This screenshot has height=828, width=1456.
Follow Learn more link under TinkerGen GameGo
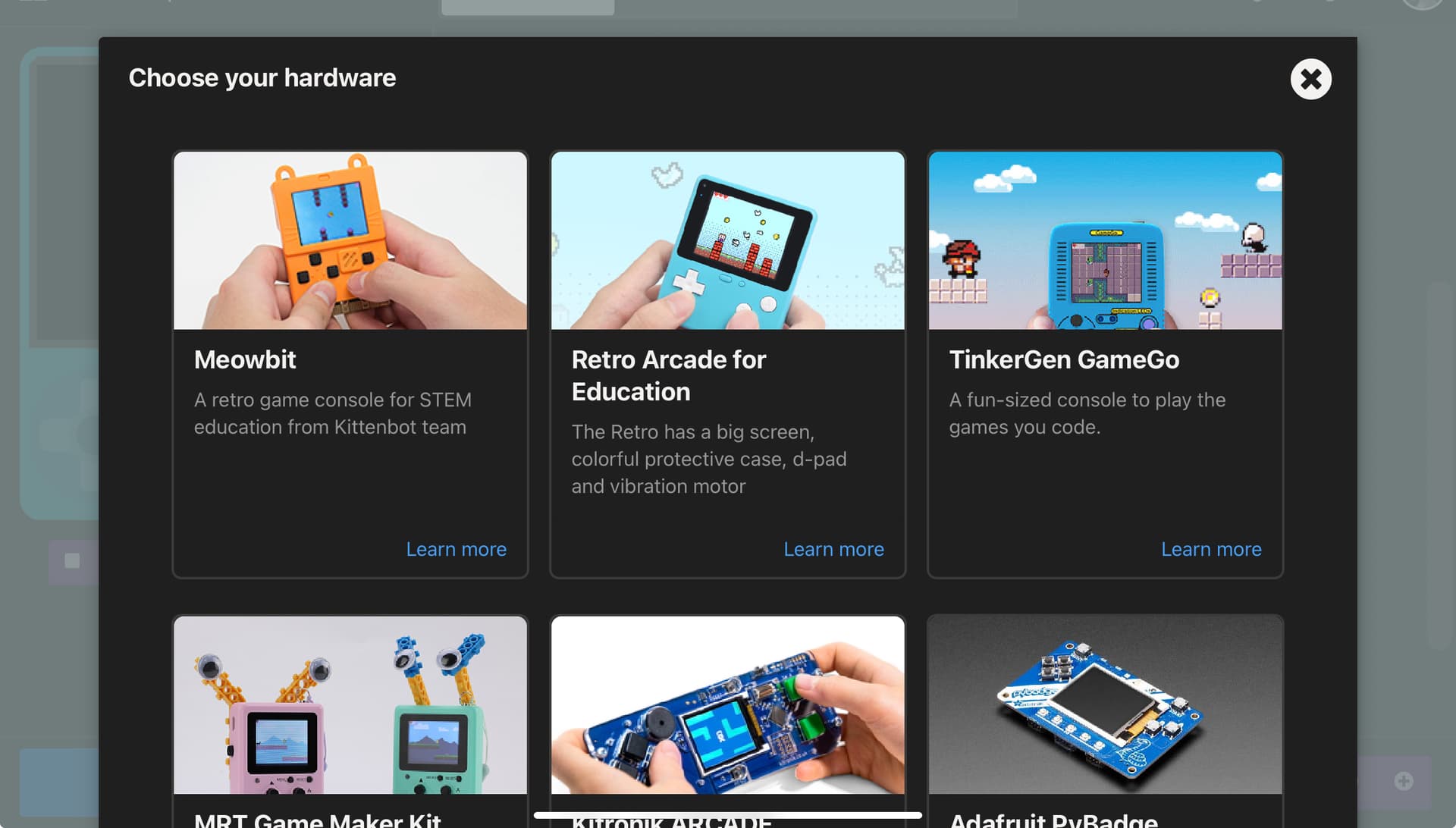1211,549
